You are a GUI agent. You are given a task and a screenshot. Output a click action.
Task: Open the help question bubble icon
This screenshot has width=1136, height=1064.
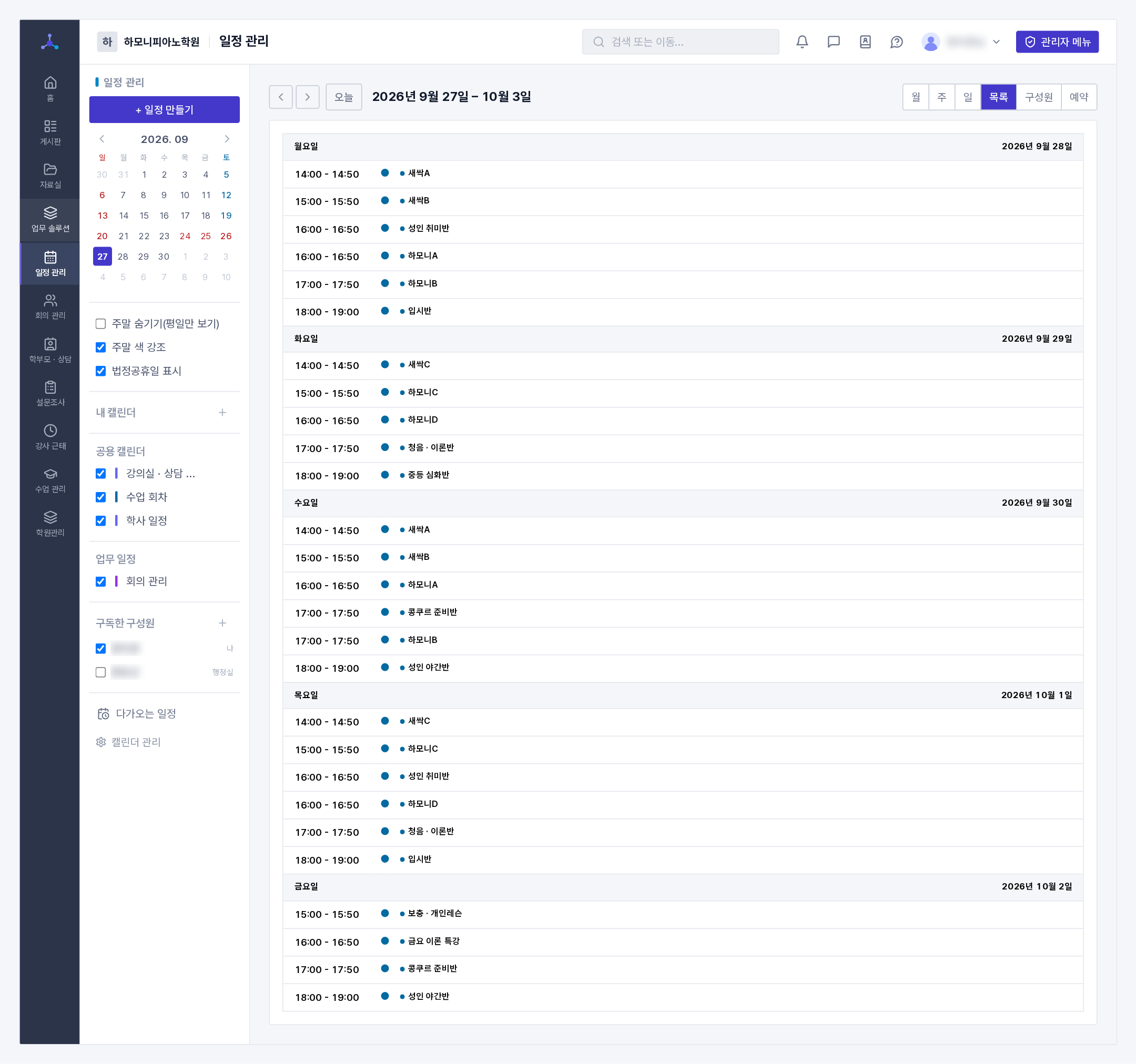click(897, 42)
